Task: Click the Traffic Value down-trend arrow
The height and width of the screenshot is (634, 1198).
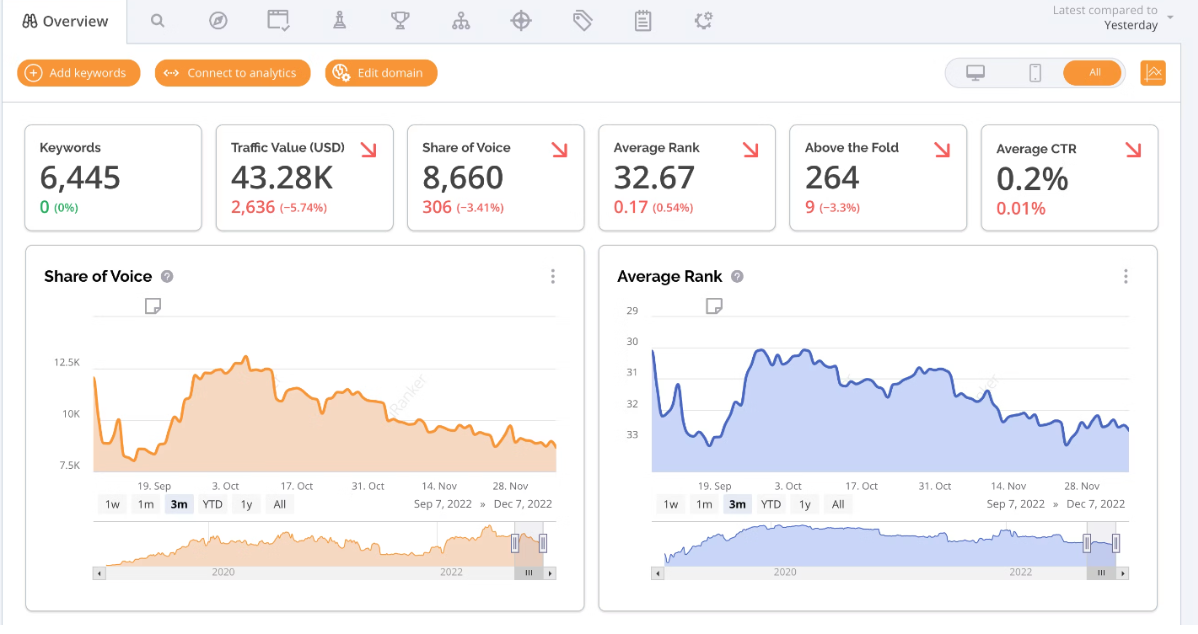Action: pos(368,150)
